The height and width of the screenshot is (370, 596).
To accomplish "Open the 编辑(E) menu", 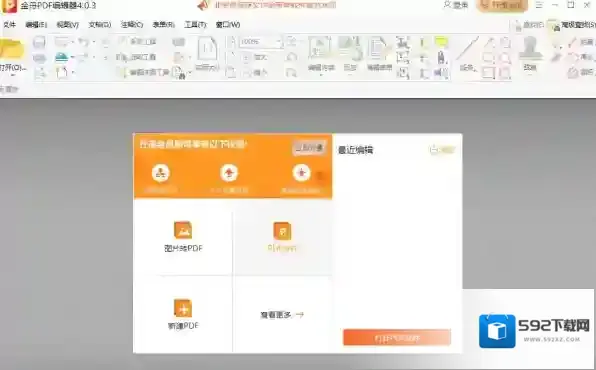I will 36,25.
